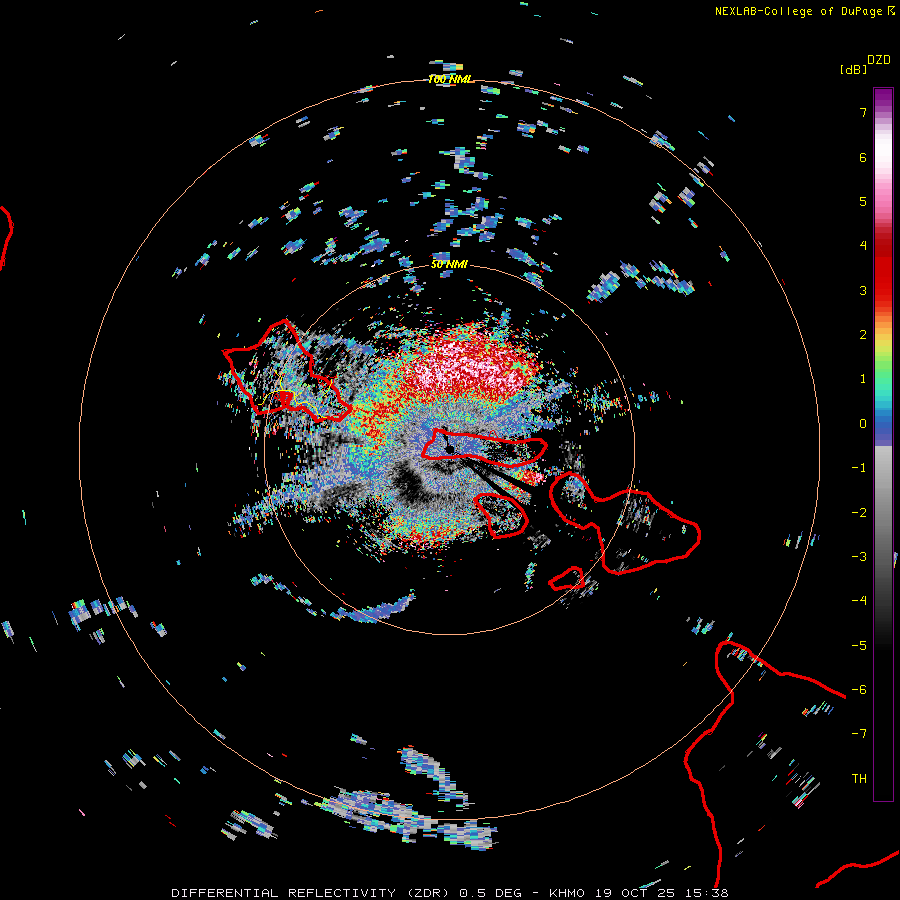Click the 100 NMI range ring label
900x900 pixels.
pos(450,79)
